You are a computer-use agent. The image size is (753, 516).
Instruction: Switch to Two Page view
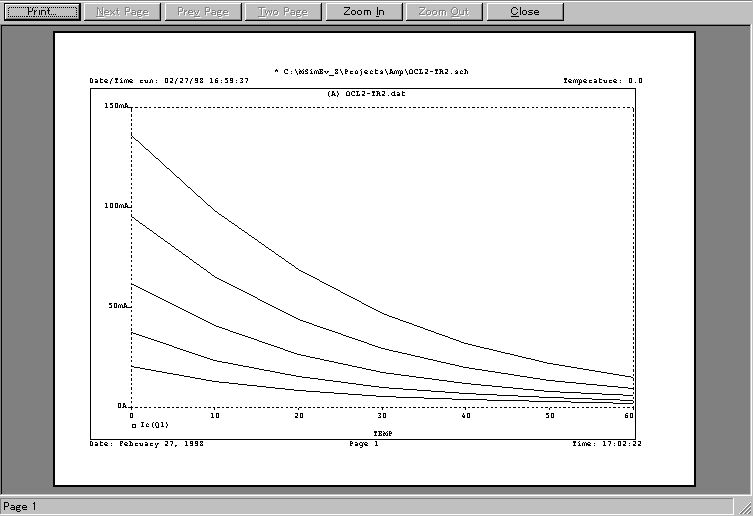pos(283,12)
